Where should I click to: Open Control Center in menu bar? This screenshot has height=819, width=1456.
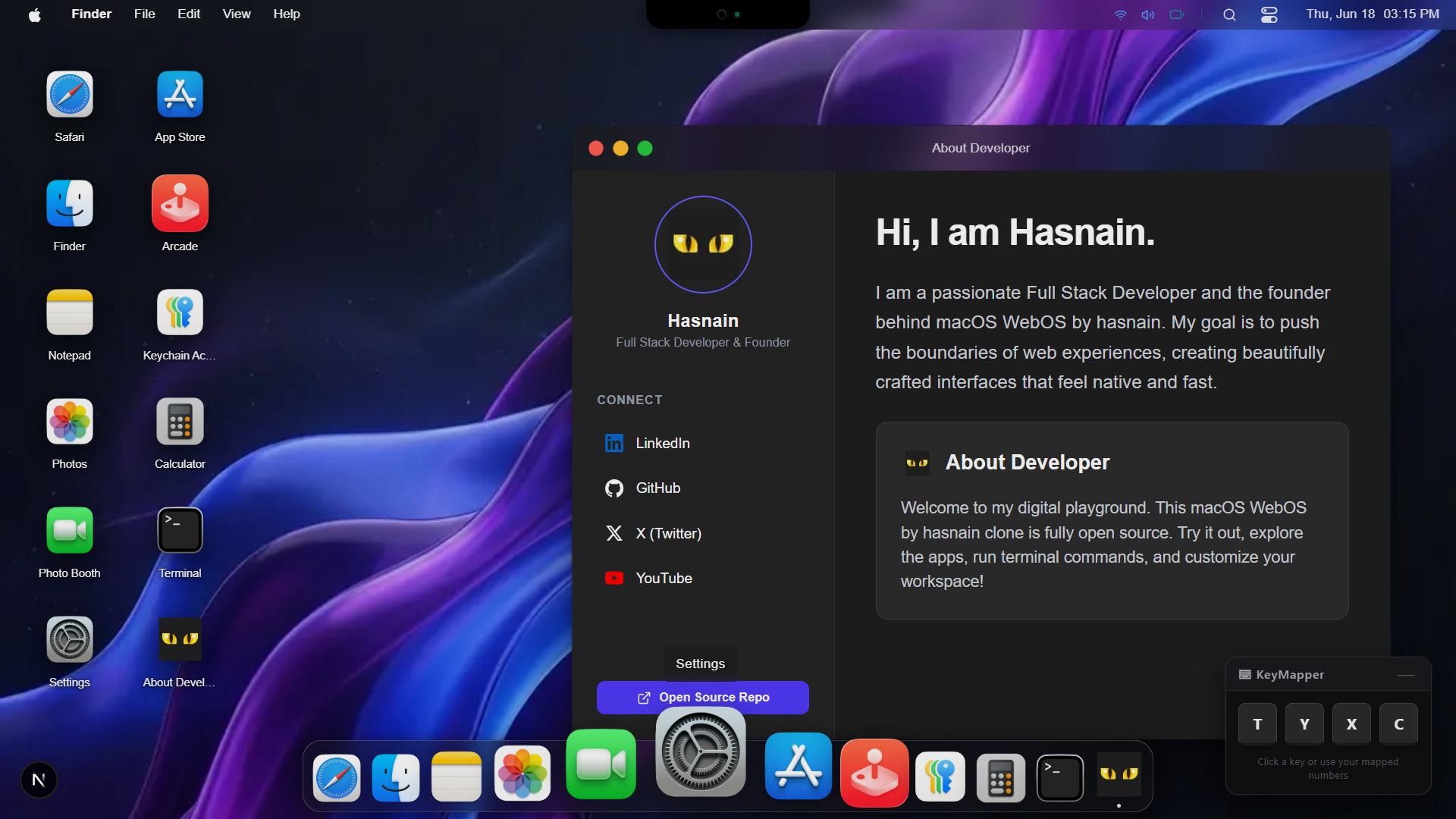1269,14
